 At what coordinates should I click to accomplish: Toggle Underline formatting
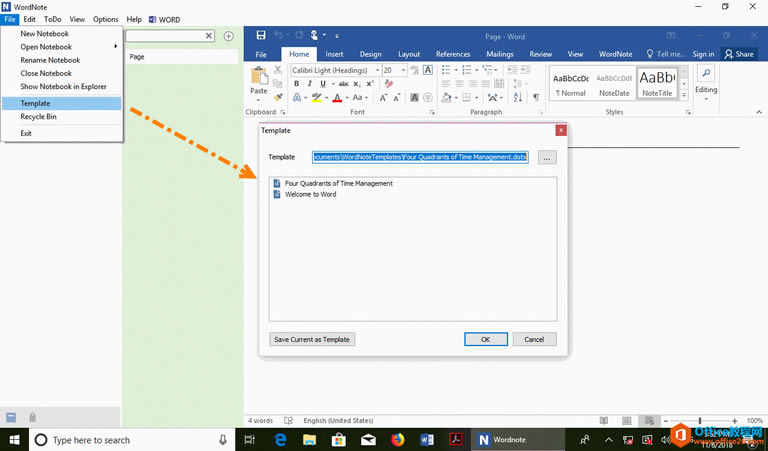click(323, 84)
